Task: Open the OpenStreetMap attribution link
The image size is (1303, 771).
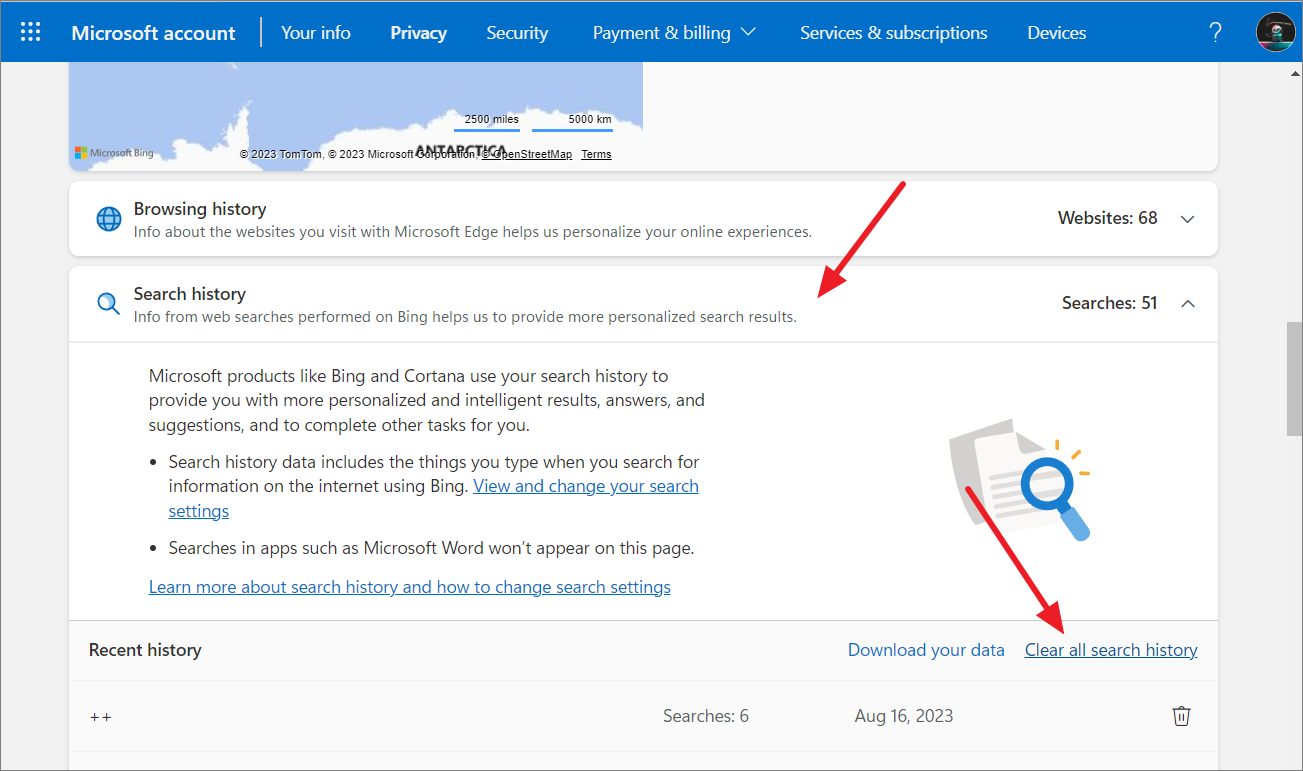Action: tap(527, 154)
